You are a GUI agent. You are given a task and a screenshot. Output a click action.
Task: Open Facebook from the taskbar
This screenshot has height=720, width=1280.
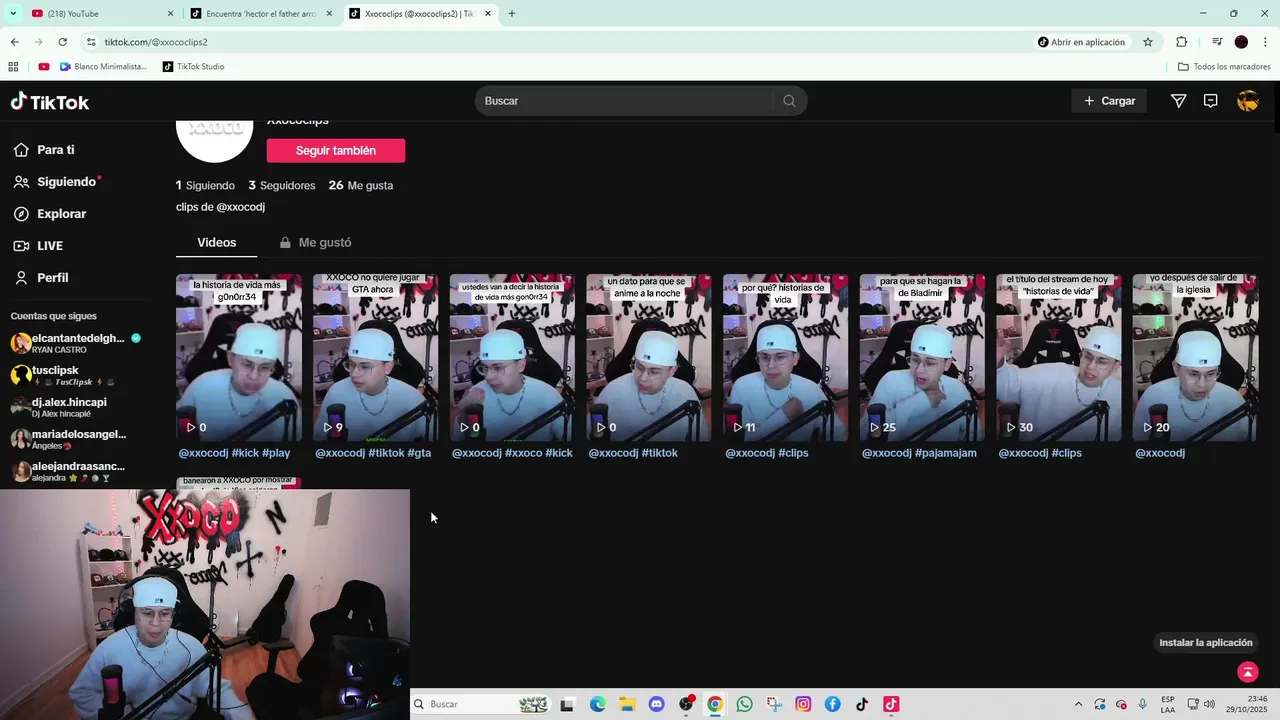832,704
